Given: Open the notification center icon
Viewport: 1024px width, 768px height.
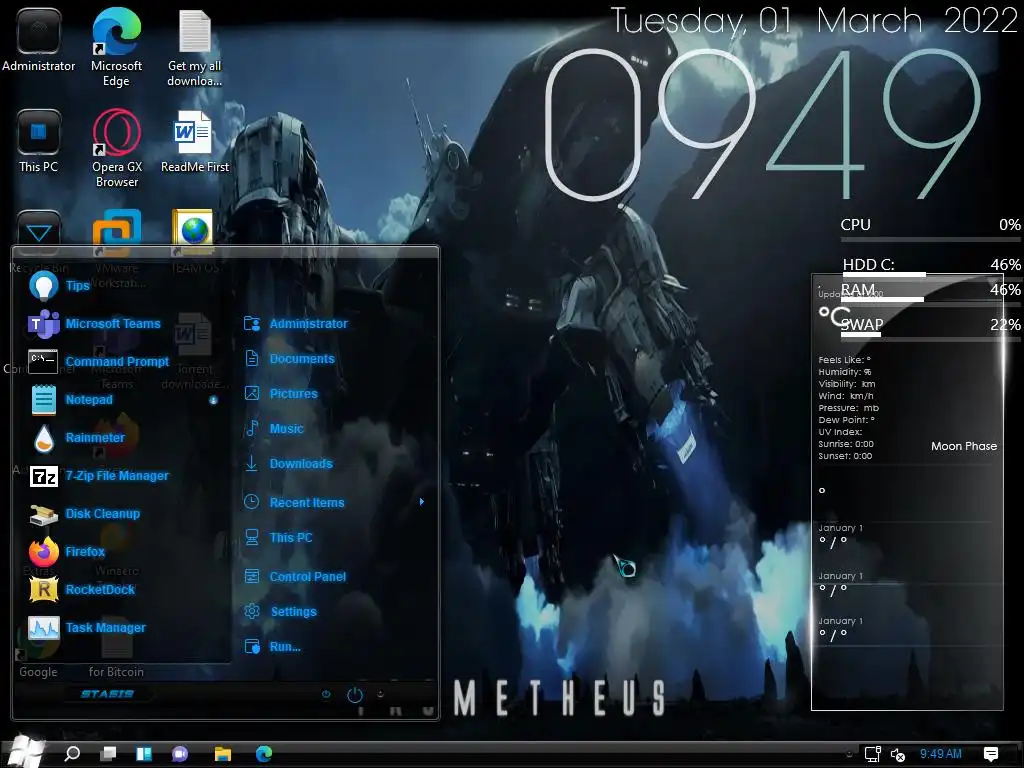Looking at the screenshot, I should coord(991,754).
